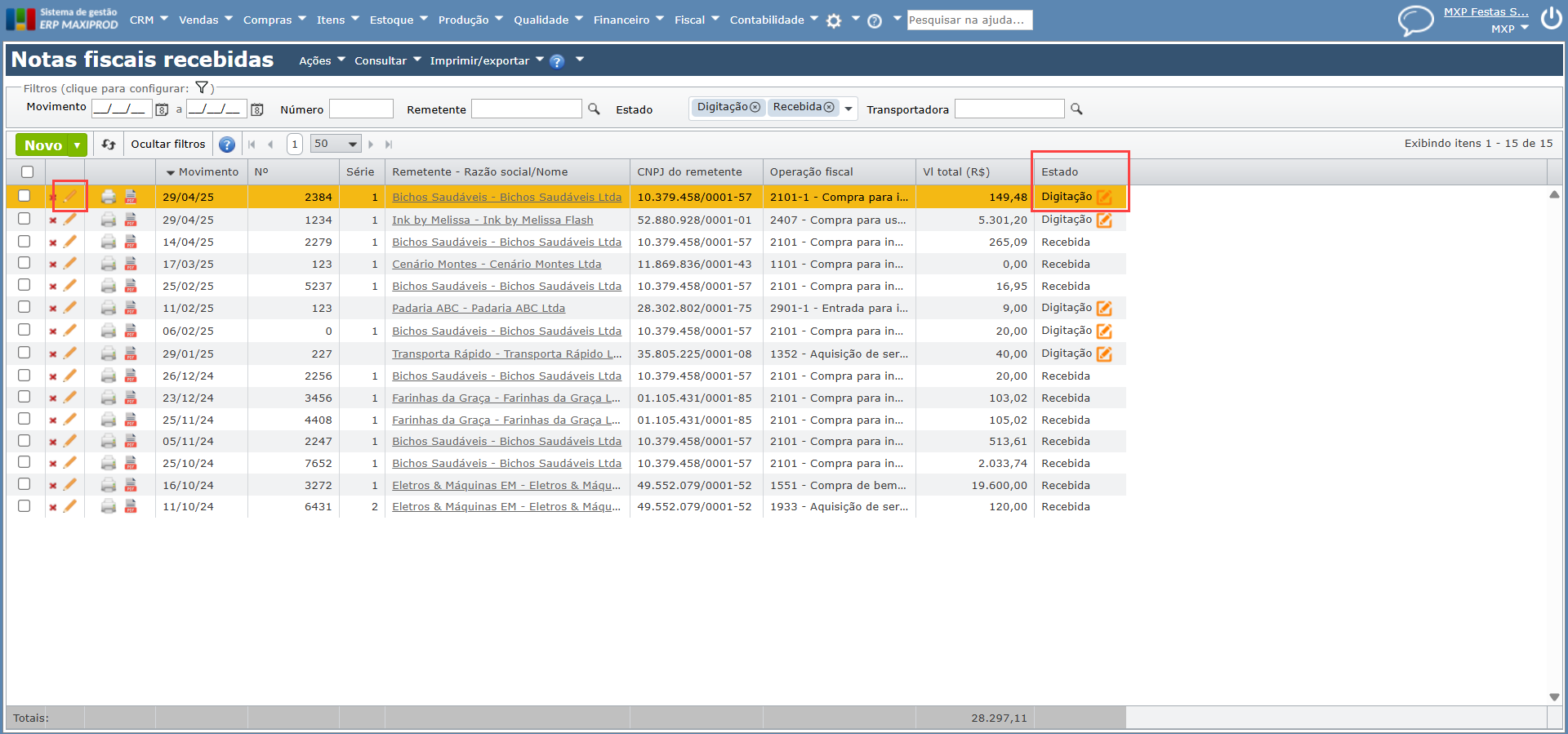This screenshot has width=1568, height=734.
Task: Click the green Novo button
Action: click(43, 145)
